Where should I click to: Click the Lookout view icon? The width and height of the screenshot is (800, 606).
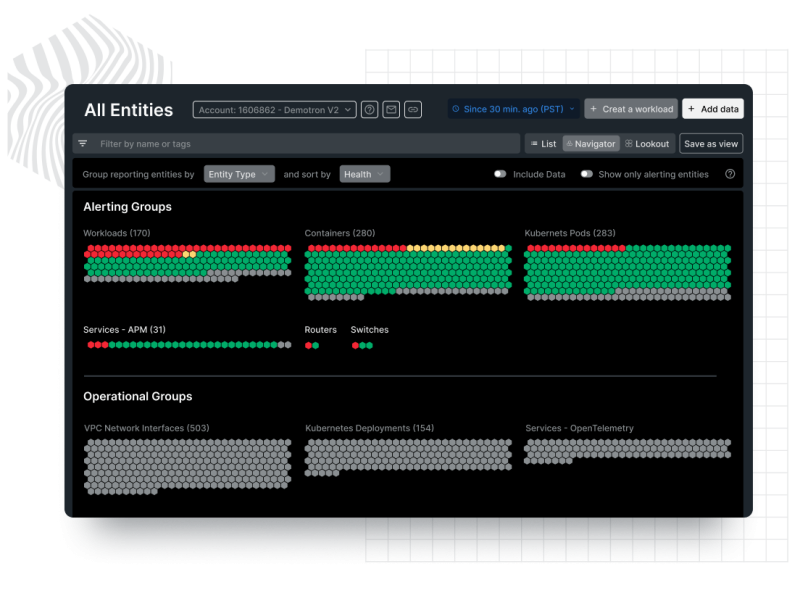tap(628, 143)
